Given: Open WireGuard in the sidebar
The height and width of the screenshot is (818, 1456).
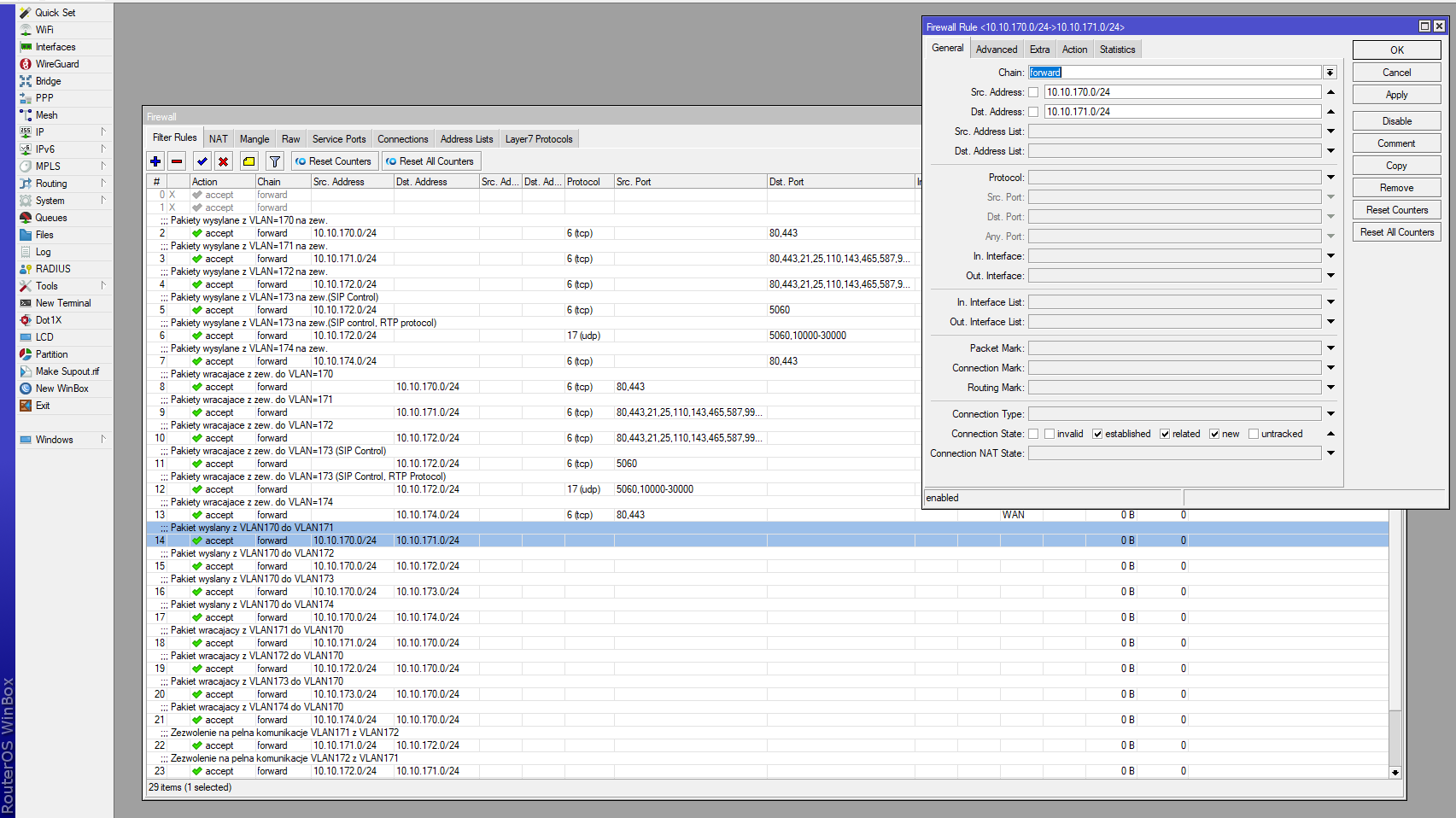Looking at the screenshot, I should [x=56, y=64].
